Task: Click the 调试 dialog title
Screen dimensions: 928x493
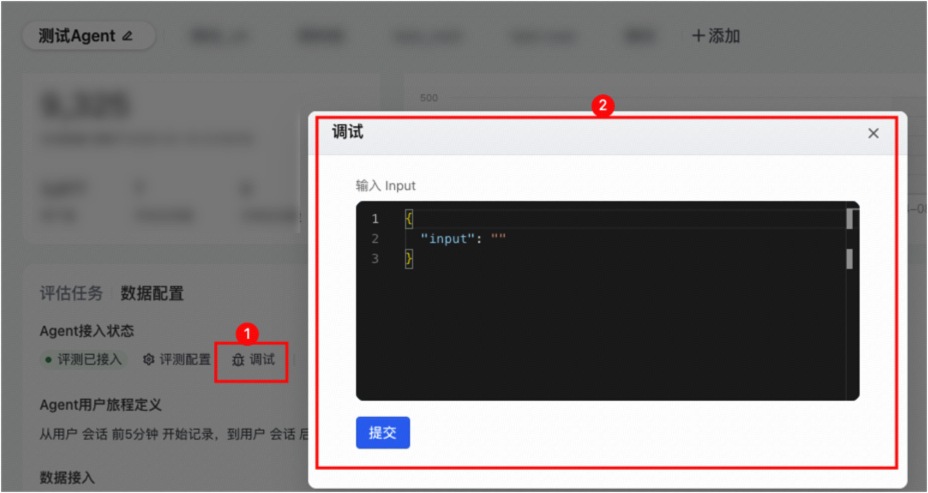Action: (347, 133)
